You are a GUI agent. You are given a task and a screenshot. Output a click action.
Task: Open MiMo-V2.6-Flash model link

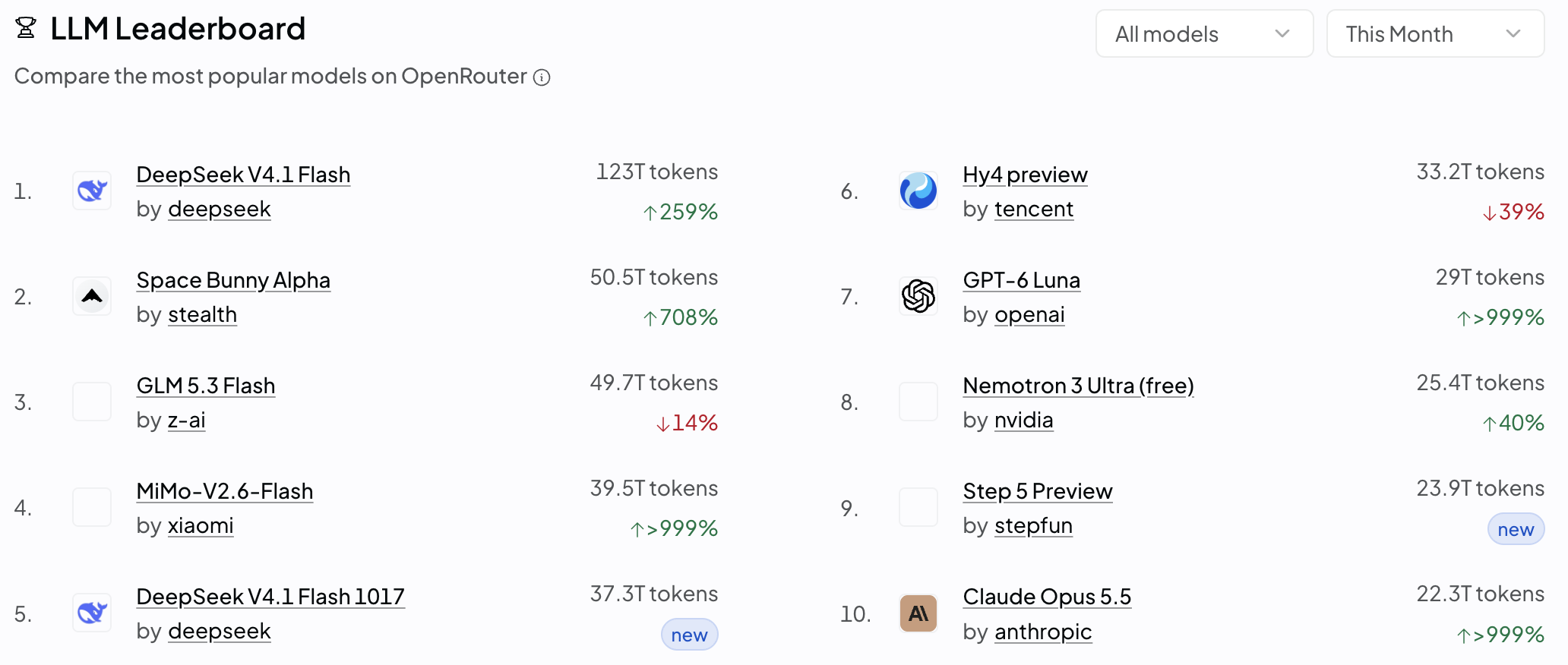225,491
